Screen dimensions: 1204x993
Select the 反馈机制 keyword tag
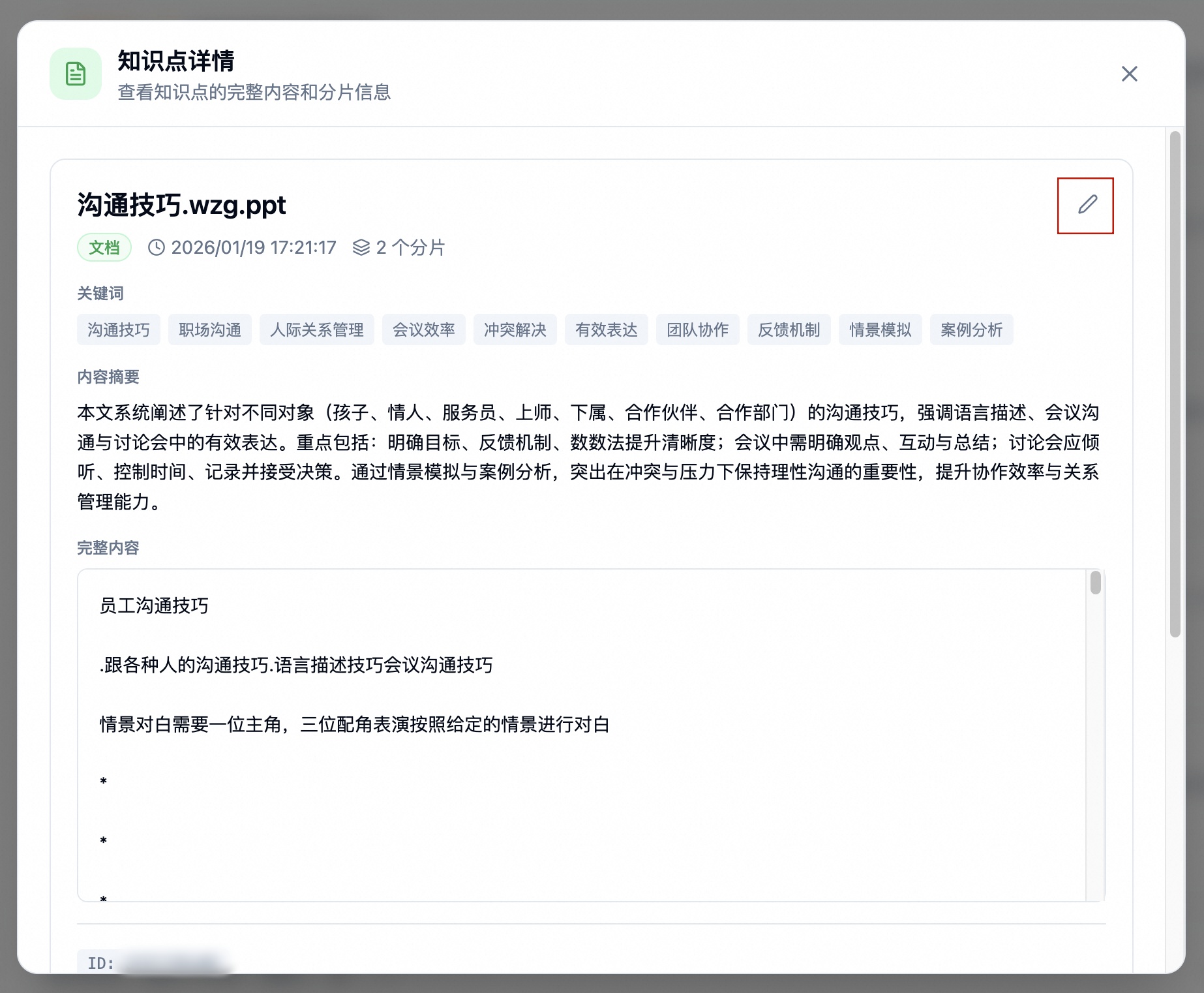tap(789, 329)
